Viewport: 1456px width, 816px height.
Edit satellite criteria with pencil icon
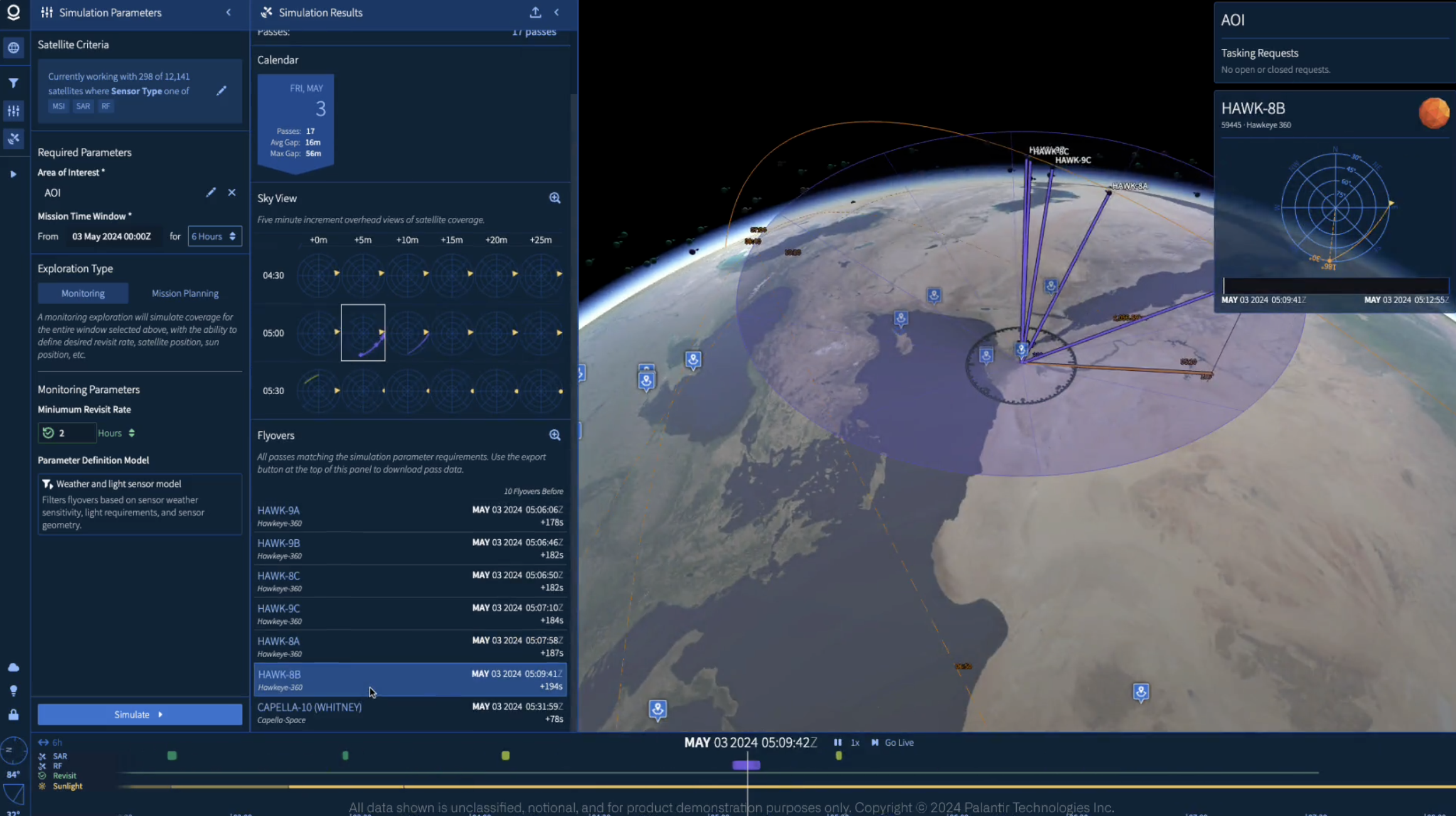pyautogui.click(x=222, y=91)
